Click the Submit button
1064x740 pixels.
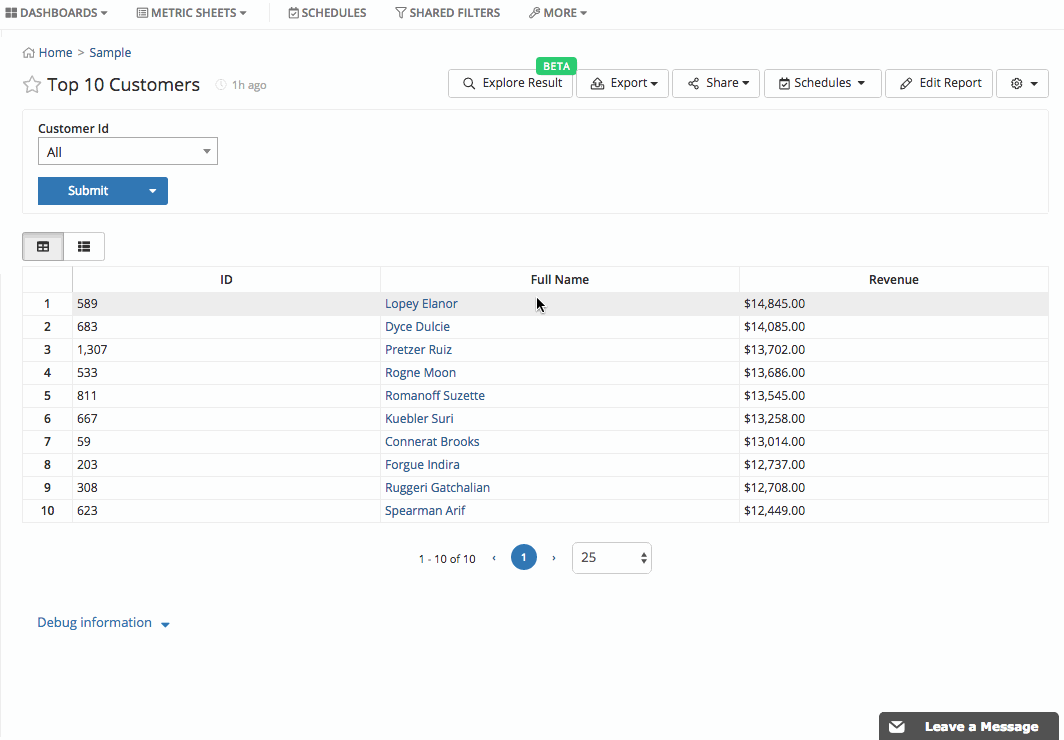tap(88, 191)
